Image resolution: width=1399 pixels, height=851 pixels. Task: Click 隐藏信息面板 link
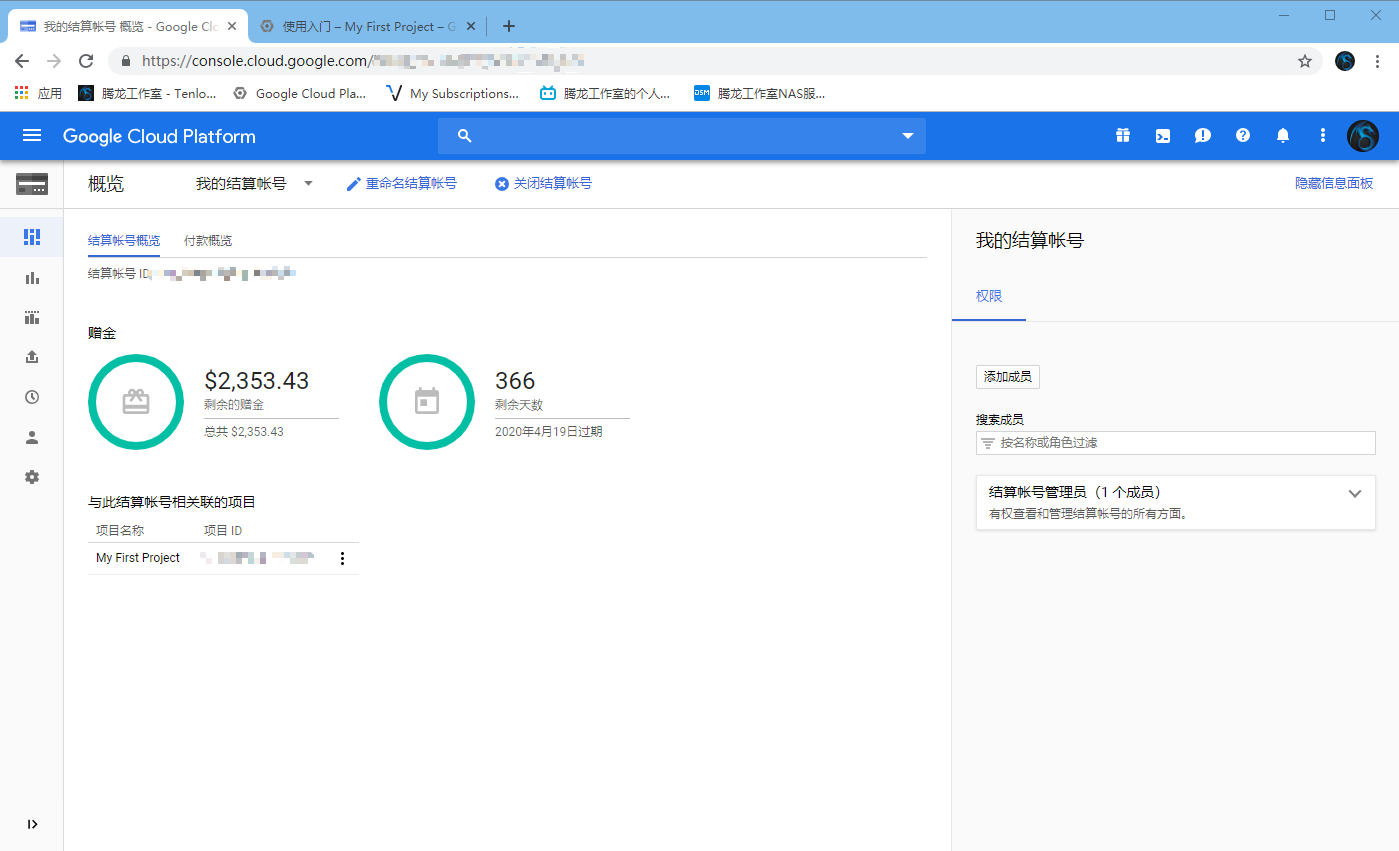pos(1334,184)
